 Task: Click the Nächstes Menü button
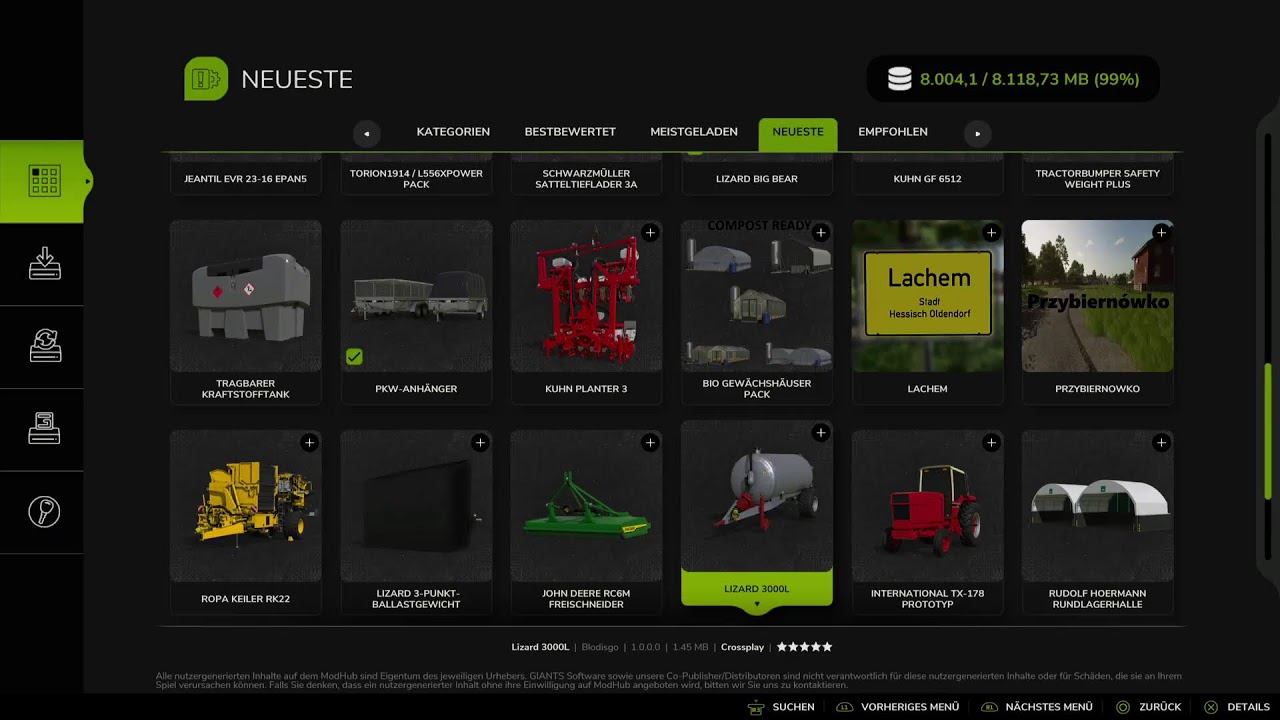point(1037,707)
